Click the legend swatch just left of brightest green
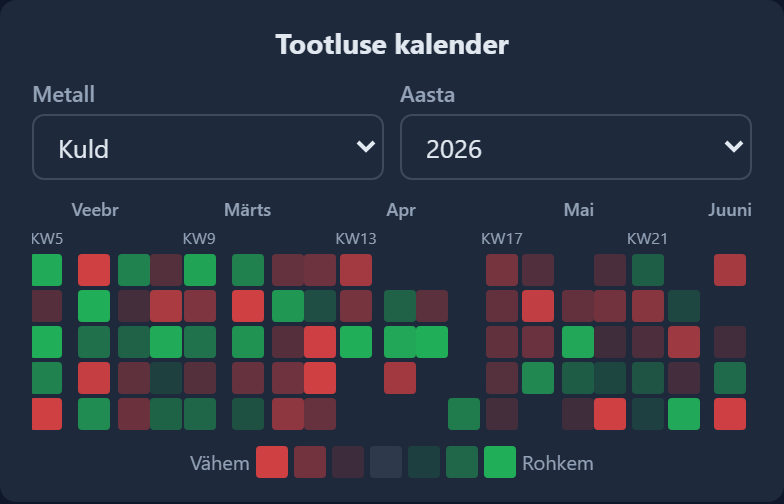784x504 pixels. (462, 462)
